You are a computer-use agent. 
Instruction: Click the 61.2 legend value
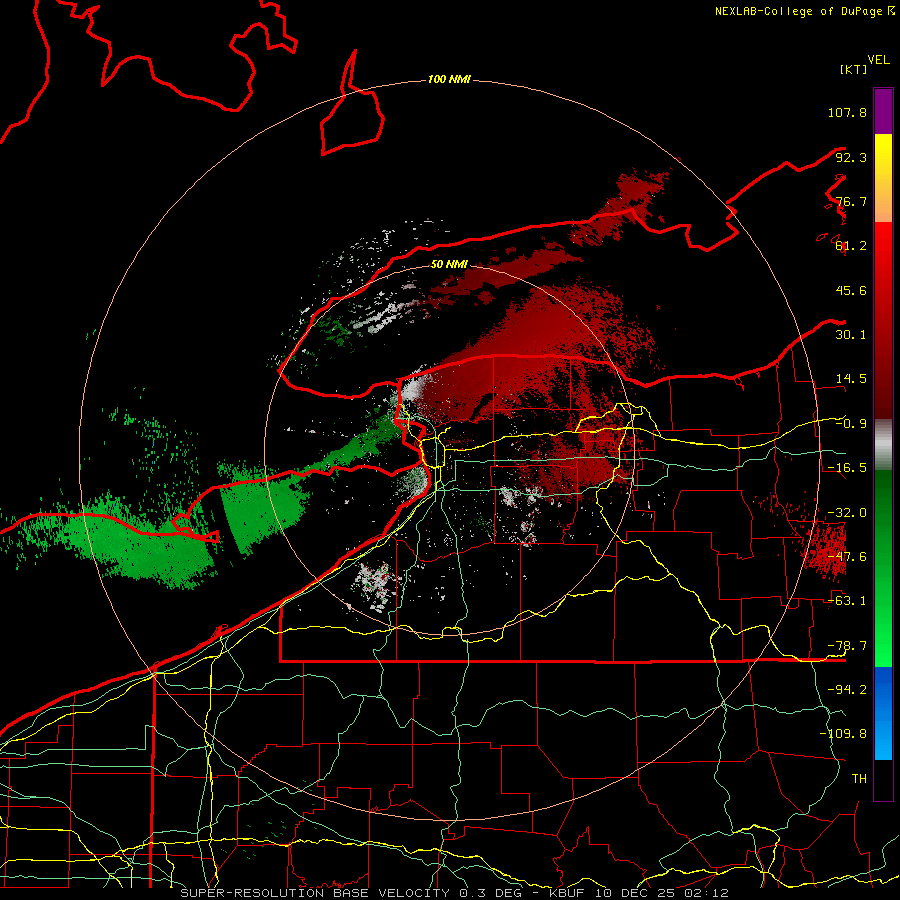[851, 246]
